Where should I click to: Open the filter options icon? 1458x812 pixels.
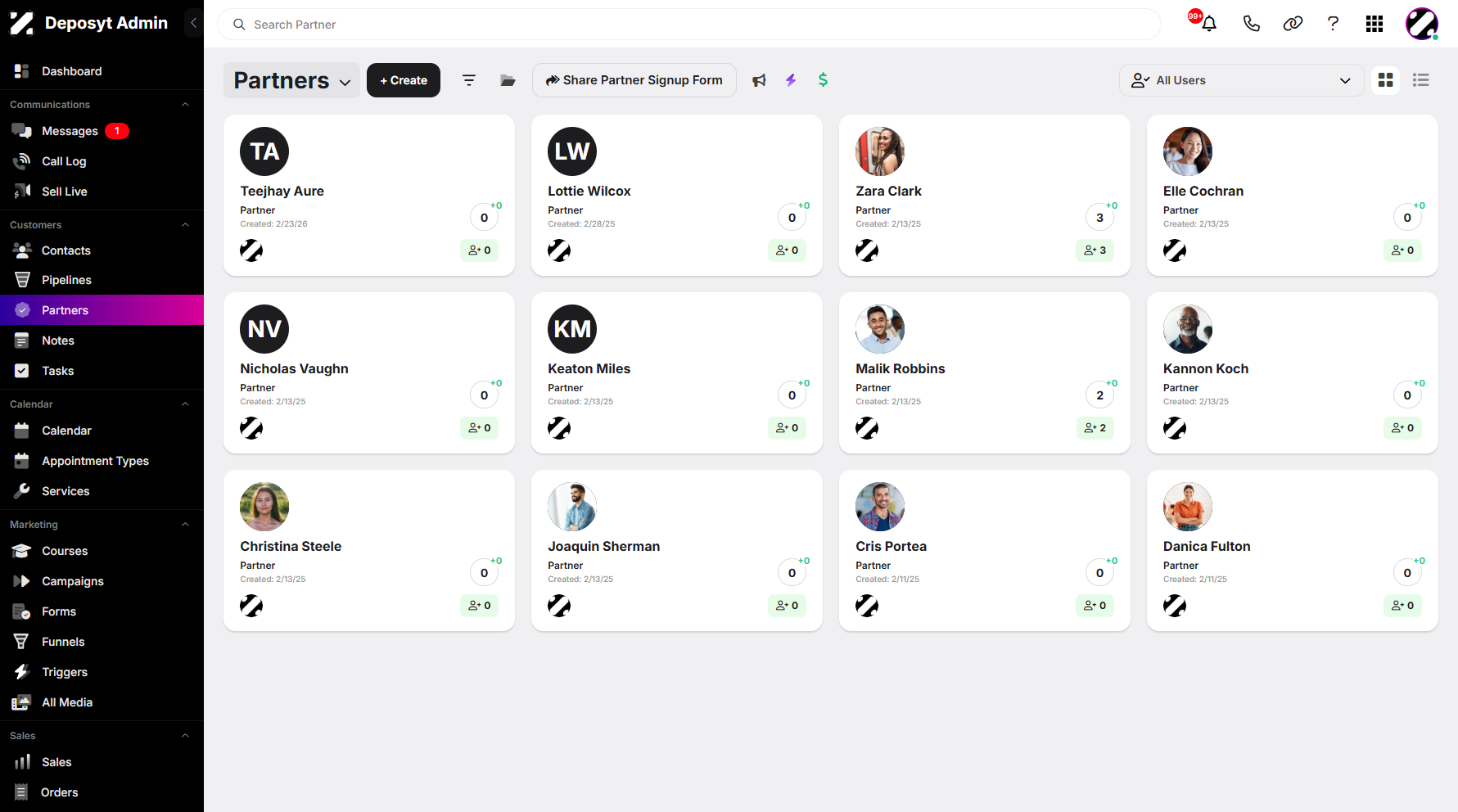(469, 80)
